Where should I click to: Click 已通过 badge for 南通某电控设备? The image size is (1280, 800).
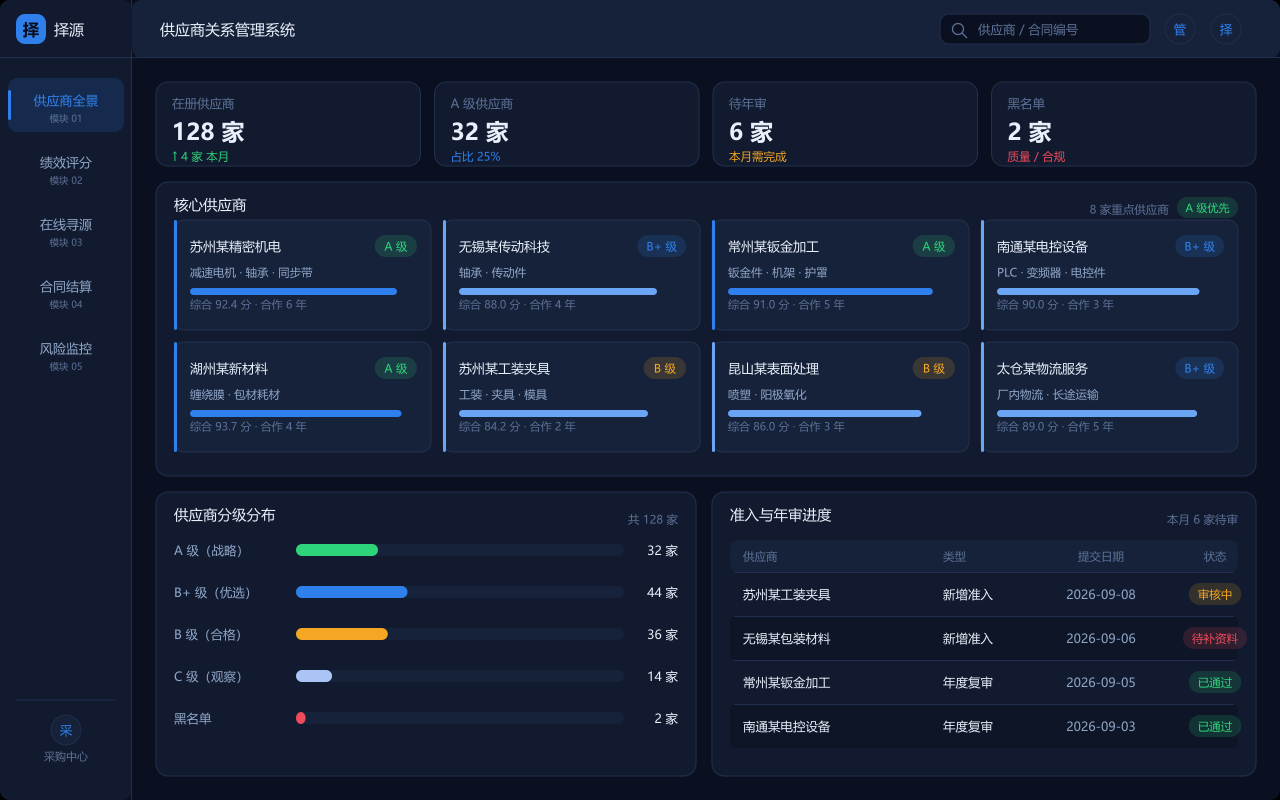tap(1215, 726)
